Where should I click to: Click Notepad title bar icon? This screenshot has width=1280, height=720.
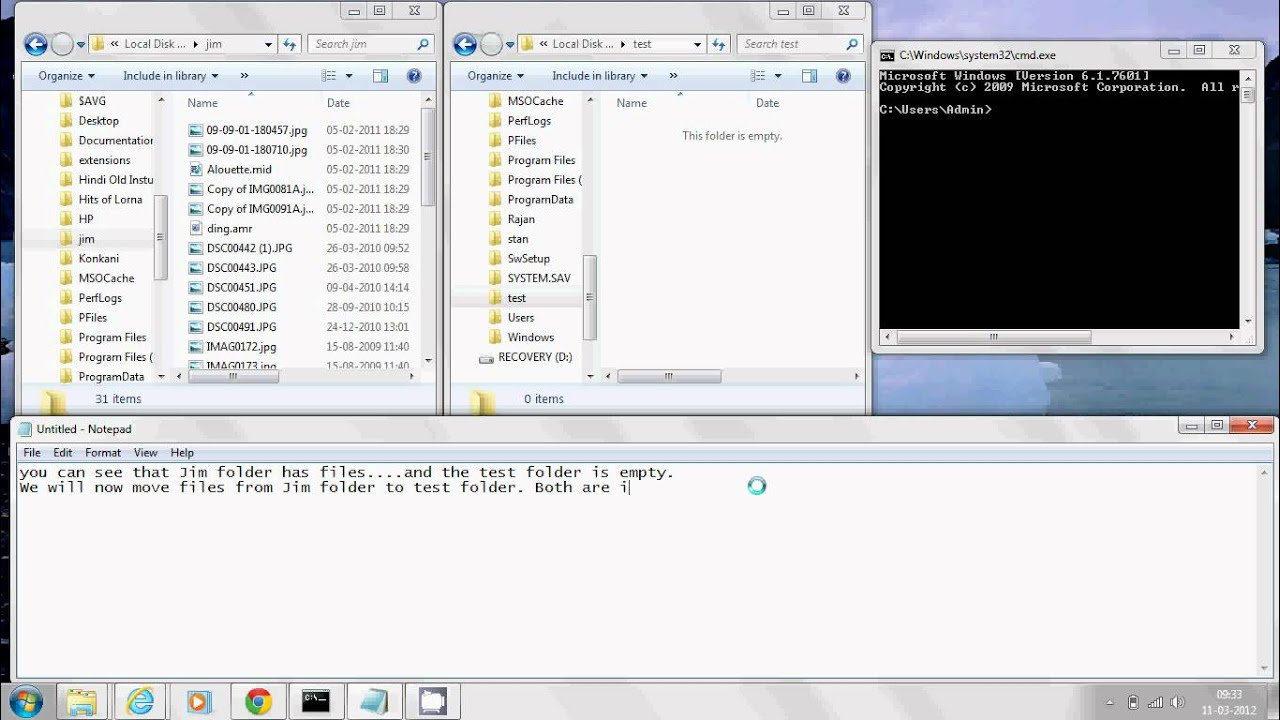coord(25,429)
